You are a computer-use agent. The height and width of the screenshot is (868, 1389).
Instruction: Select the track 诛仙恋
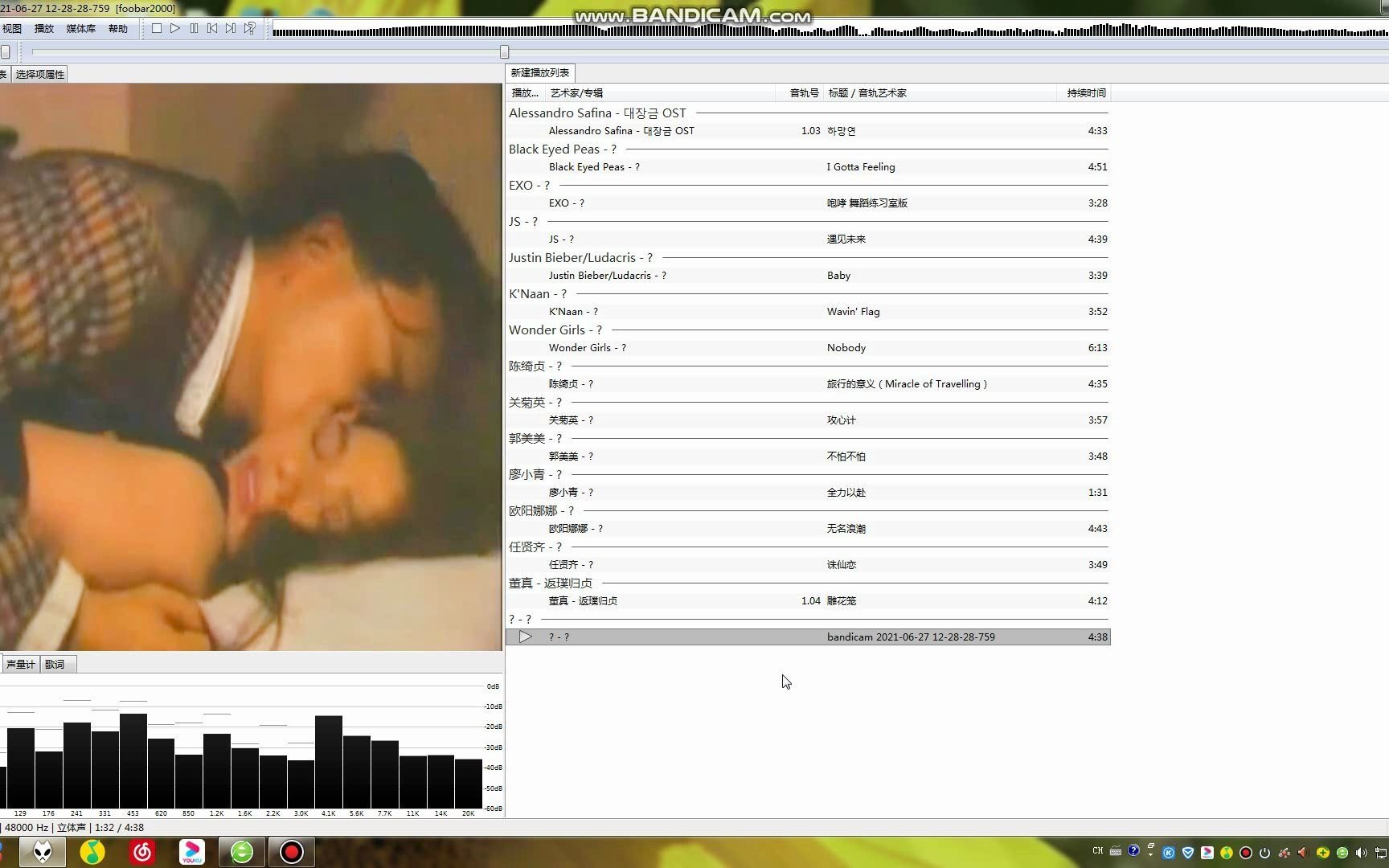point(808,564)
